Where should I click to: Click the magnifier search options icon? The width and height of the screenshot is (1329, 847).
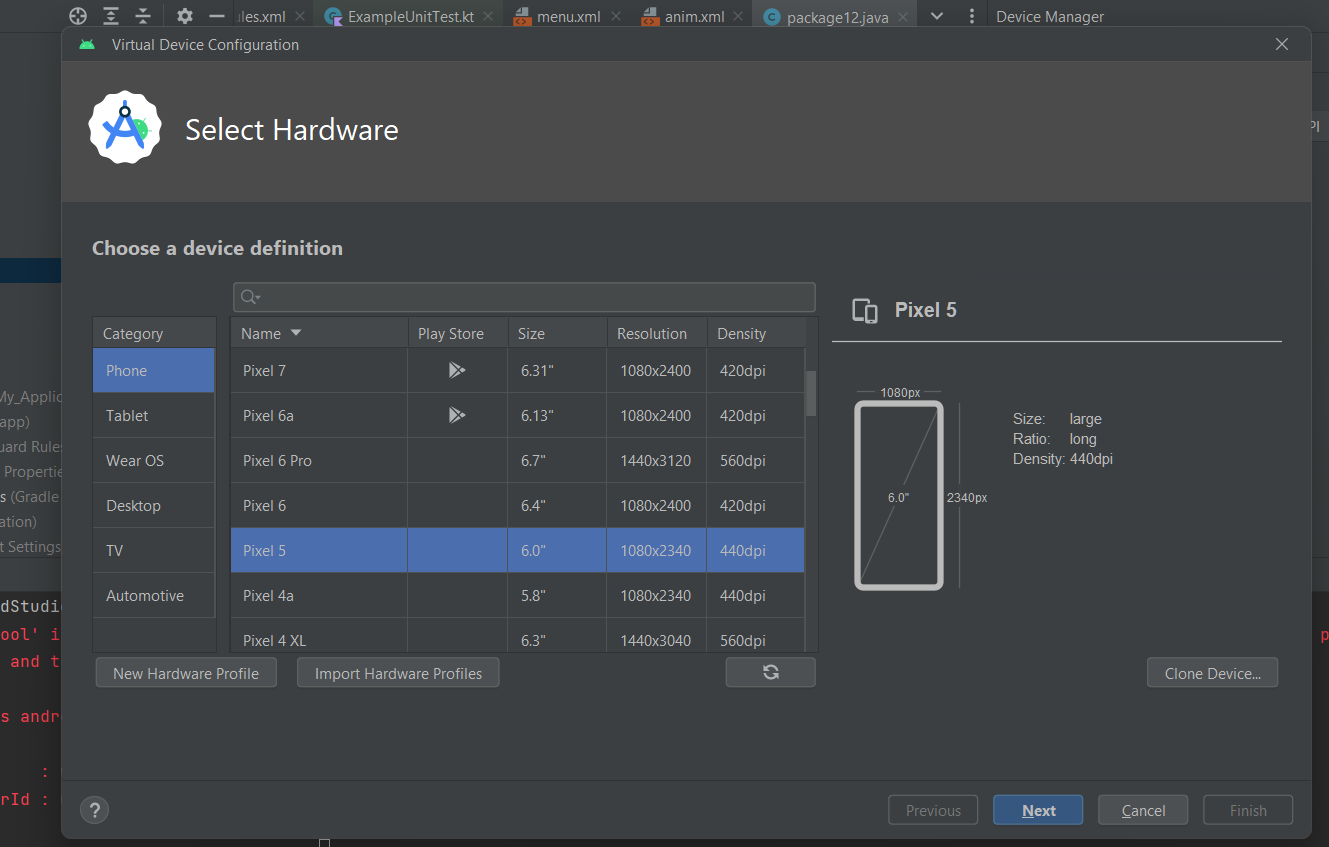(x=250, y=297)
